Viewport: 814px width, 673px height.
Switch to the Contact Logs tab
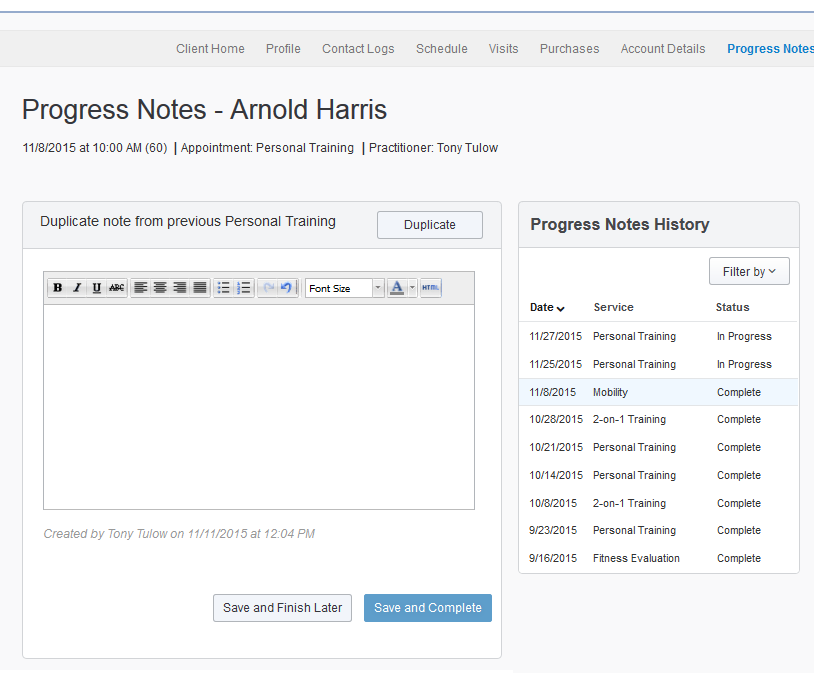click(358, 49)
